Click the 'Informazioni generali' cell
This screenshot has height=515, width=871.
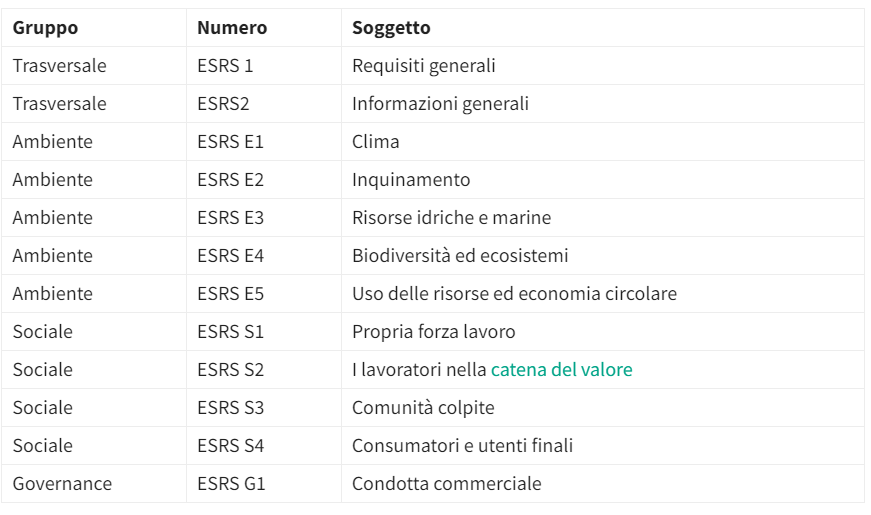pos(440,104)
